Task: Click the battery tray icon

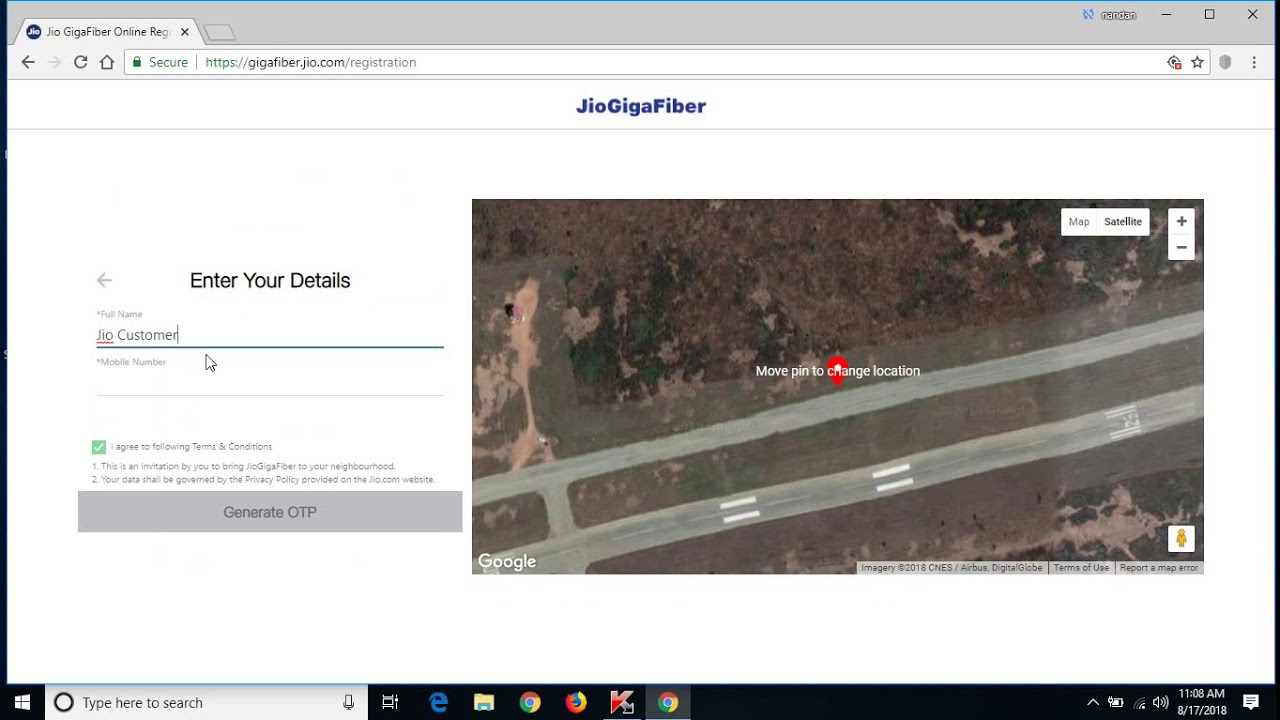Action: 1116,702
